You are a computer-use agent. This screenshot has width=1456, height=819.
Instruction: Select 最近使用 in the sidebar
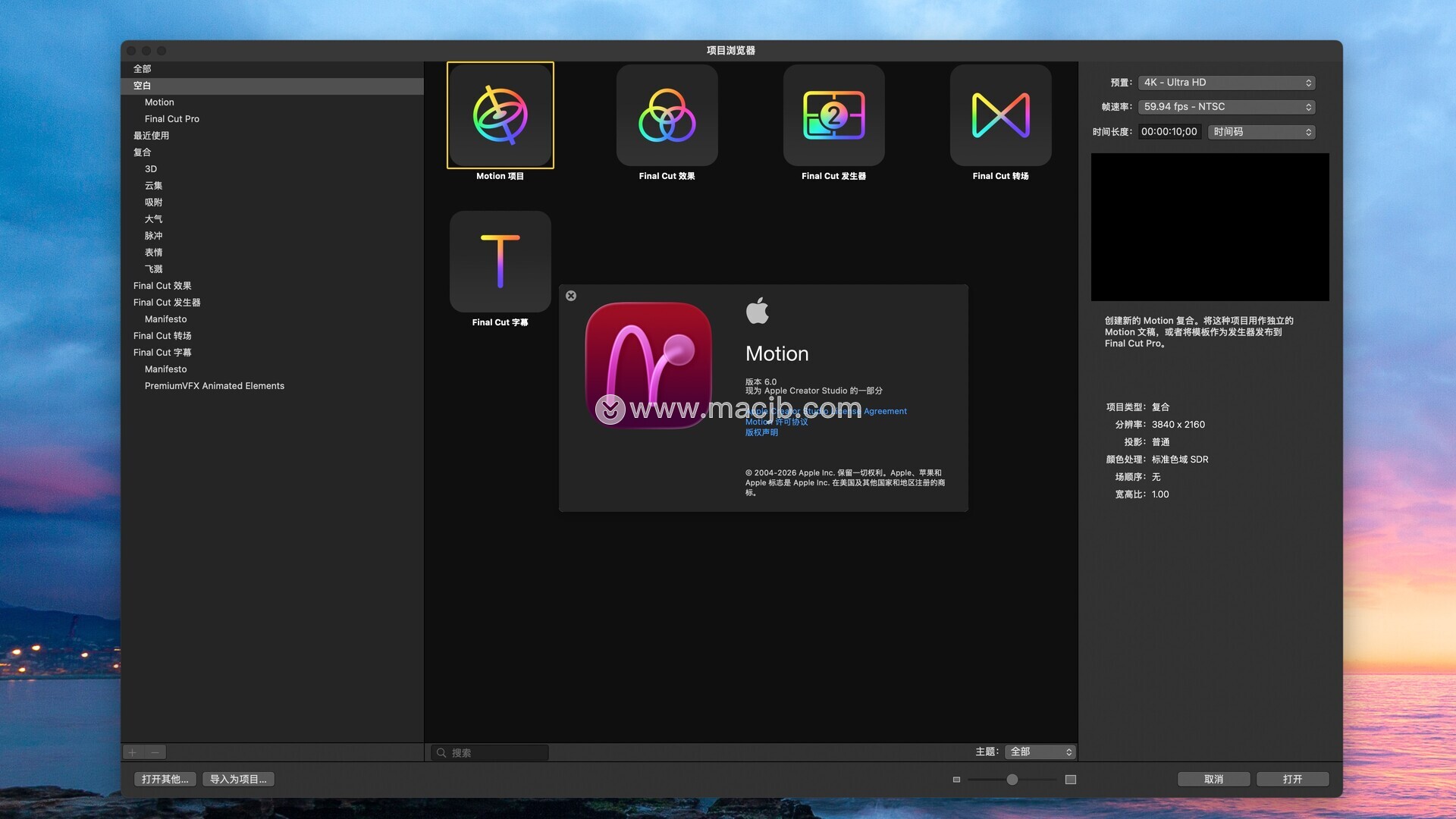pyautogui.click(x=152, y=136)
